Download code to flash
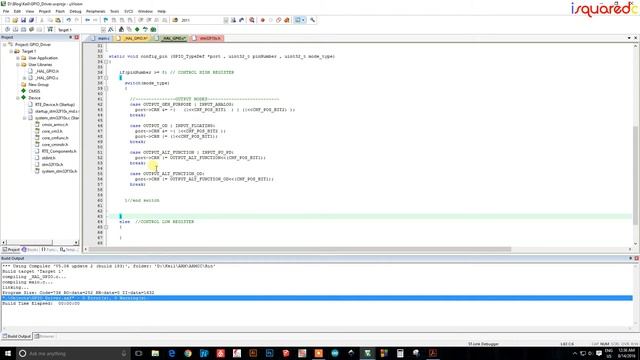This screenshot has width=640, height=360. [x=50, y=29]
